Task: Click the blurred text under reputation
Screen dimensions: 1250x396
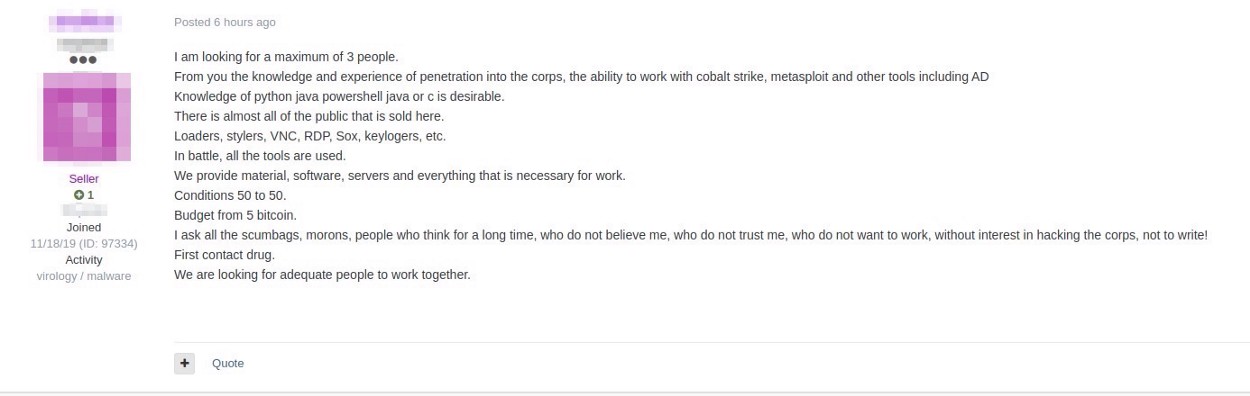Action: click(84, 211)
